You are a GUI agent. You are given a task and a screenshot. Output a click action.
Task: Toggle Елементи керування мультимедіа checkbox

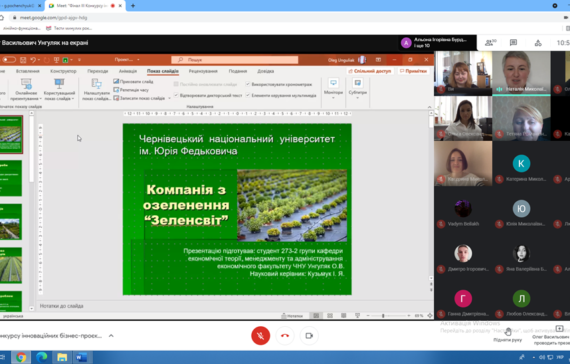248,95
